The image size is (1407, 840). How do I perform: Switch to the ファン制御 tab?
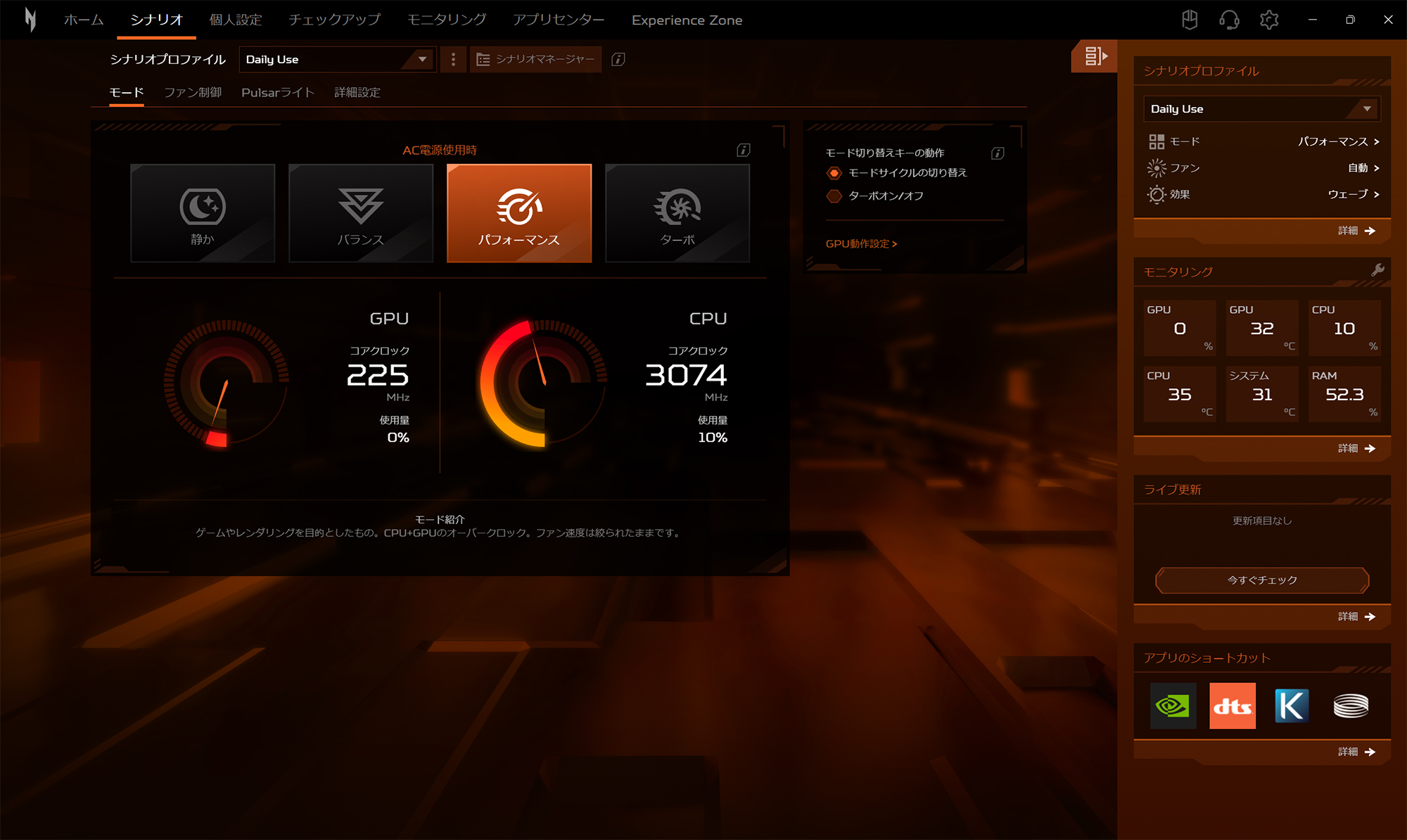point(193,93)
